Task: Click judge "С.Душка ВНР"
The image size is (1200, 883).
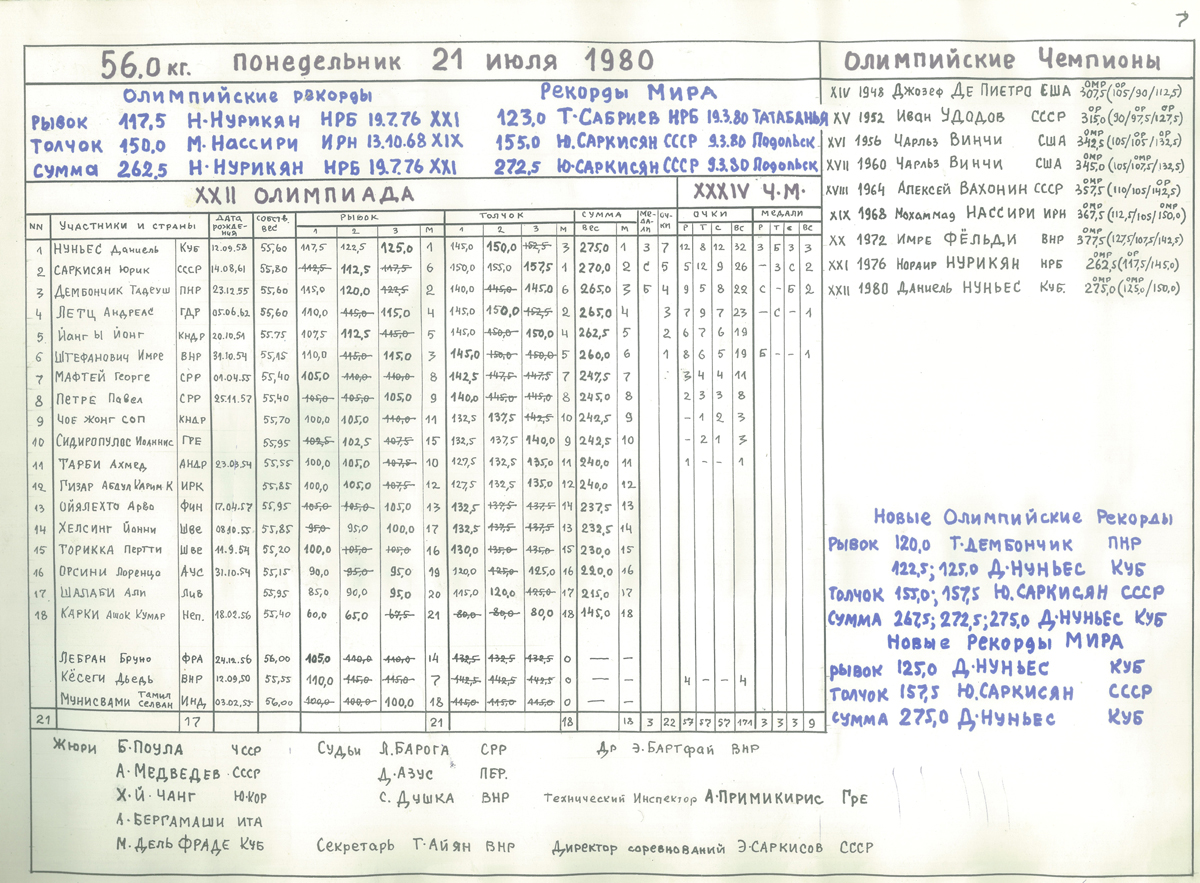Action: (444, 798)
